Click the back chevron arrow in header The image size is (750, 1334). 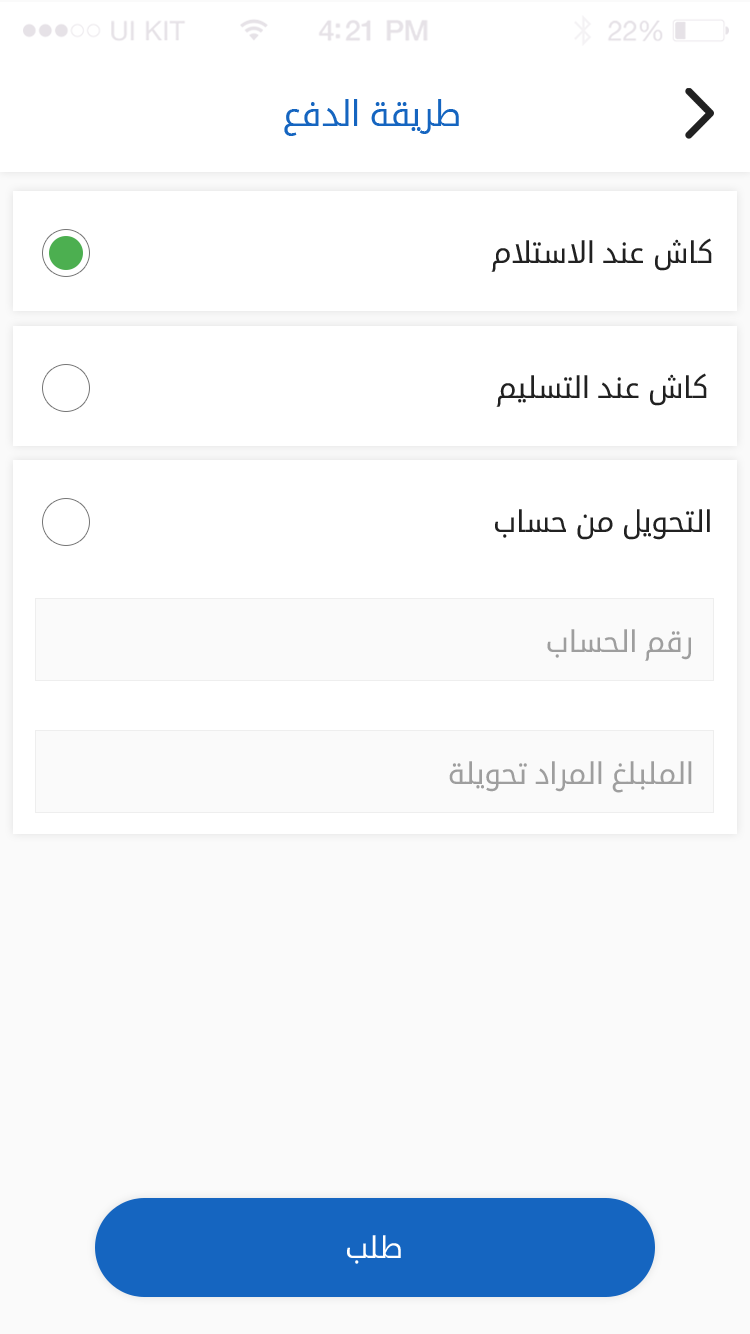coord(699,114)
